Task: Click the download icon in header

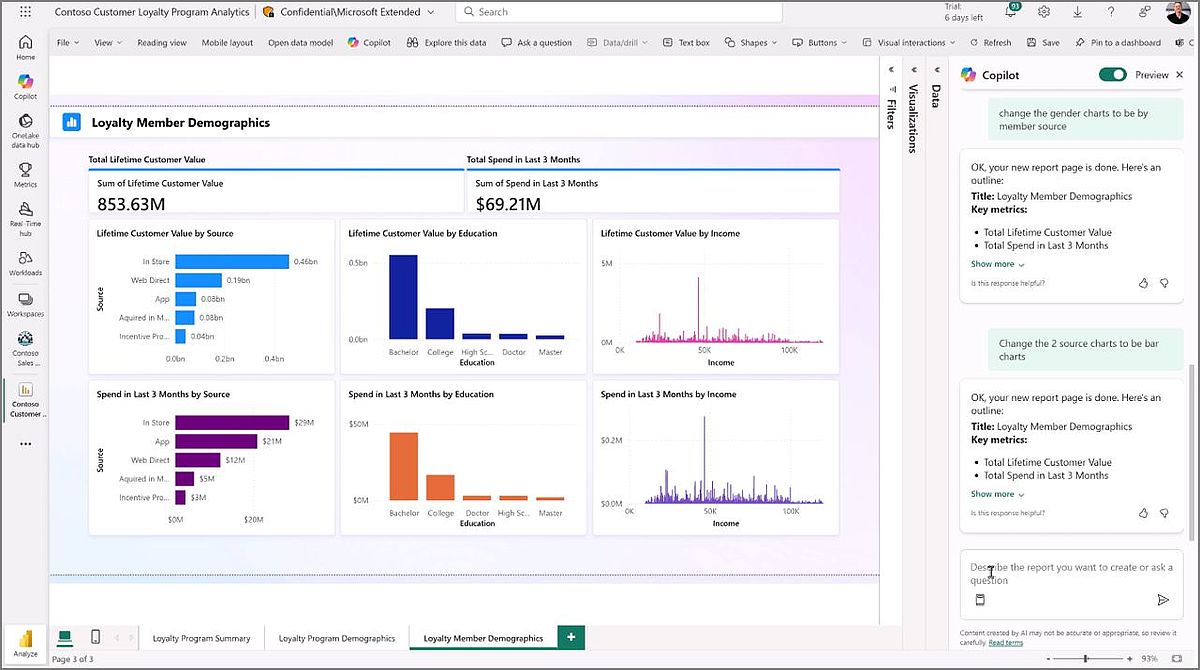Action: click(1077, 12)
